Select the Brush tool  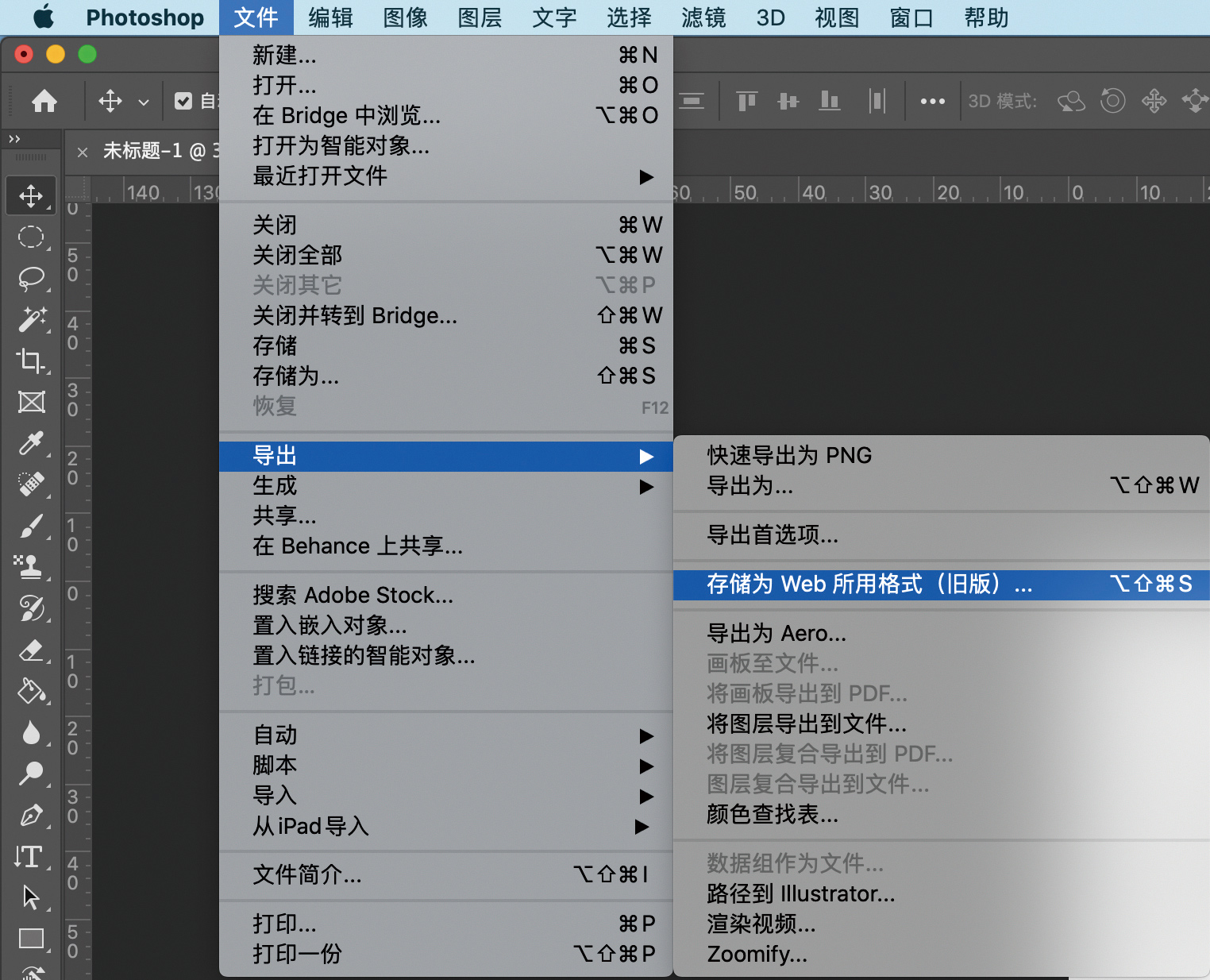(31, 526)
